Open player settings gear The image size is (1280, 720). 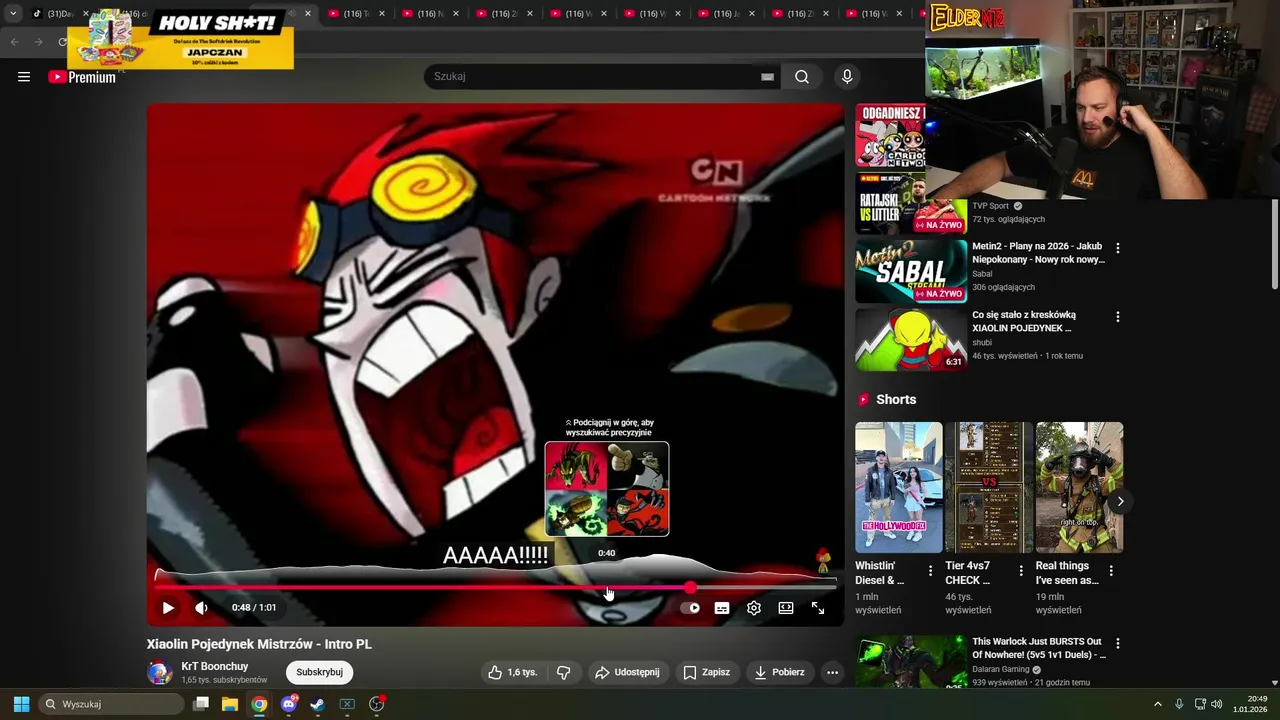[x=754, y=607]
